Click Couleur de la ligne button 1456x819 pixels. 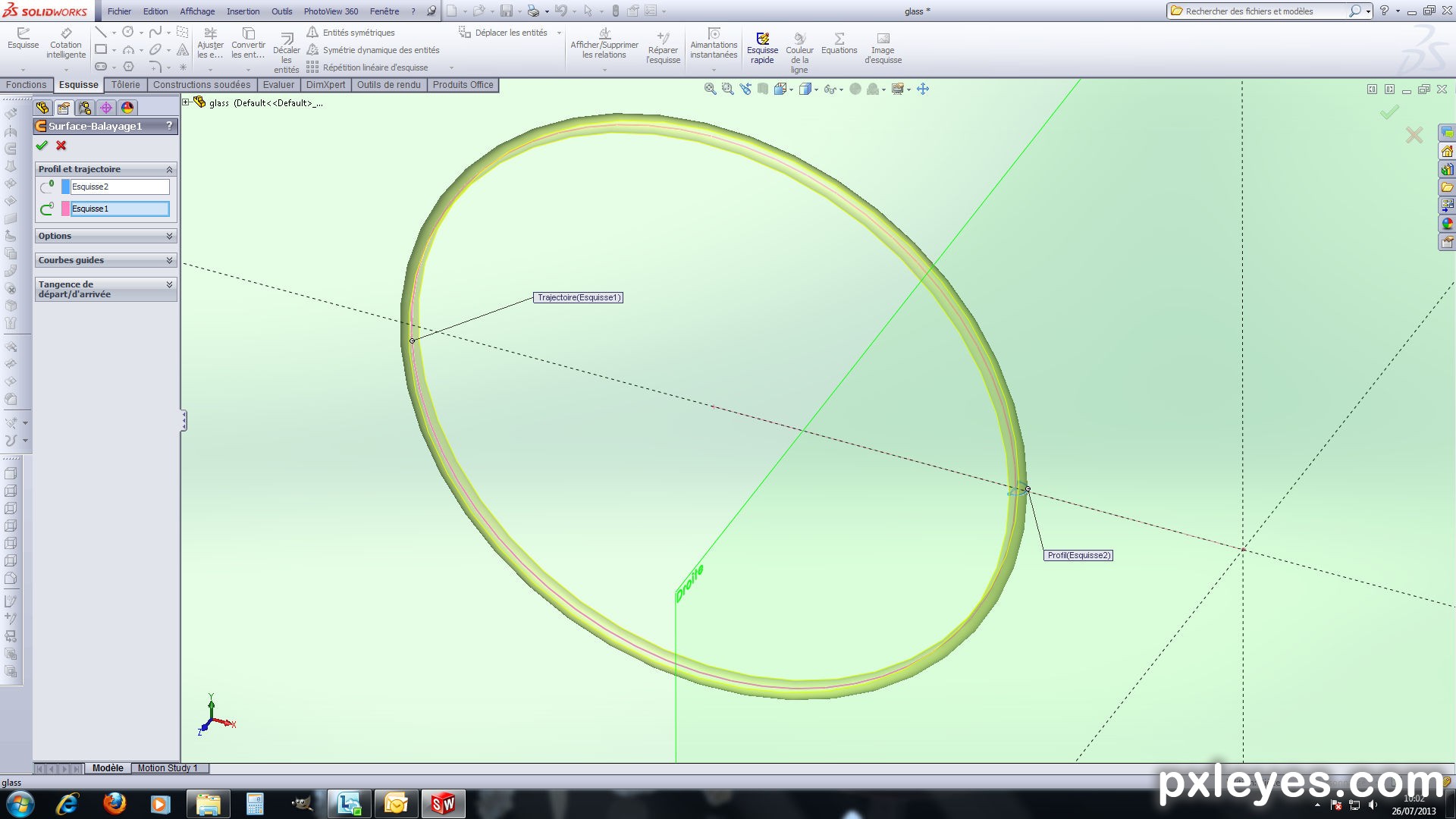[x=799, y=52]
